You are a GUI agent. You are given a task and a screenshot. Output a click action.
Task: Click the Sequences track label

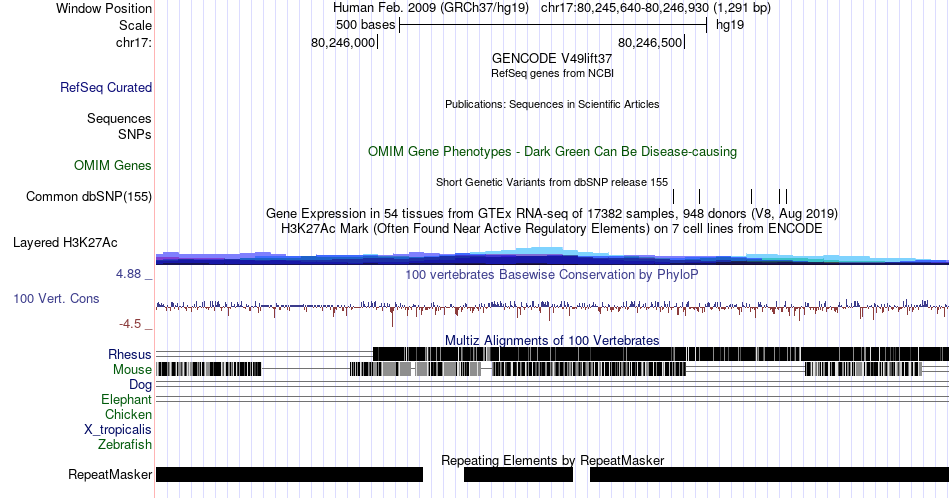pyautogui.click(x=119, y=118)
